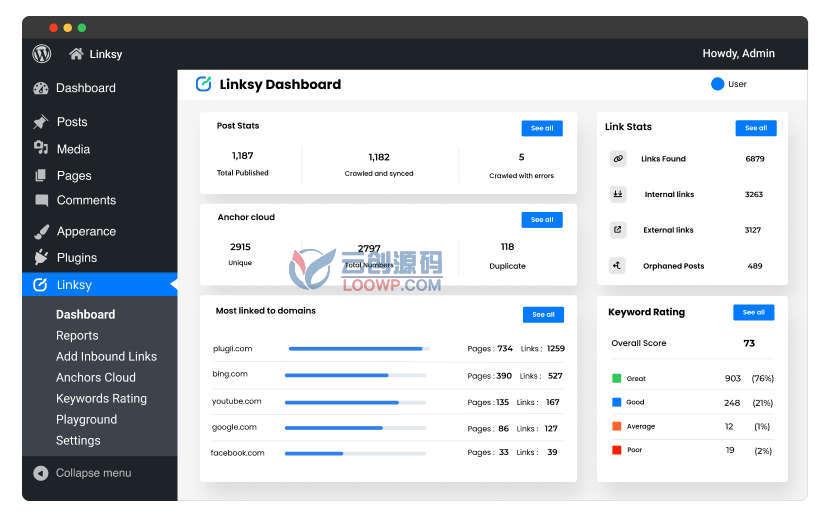This screenshot has width=830, height=517.
Task: Open the Reports submenu item
Action: click(77, 335)
